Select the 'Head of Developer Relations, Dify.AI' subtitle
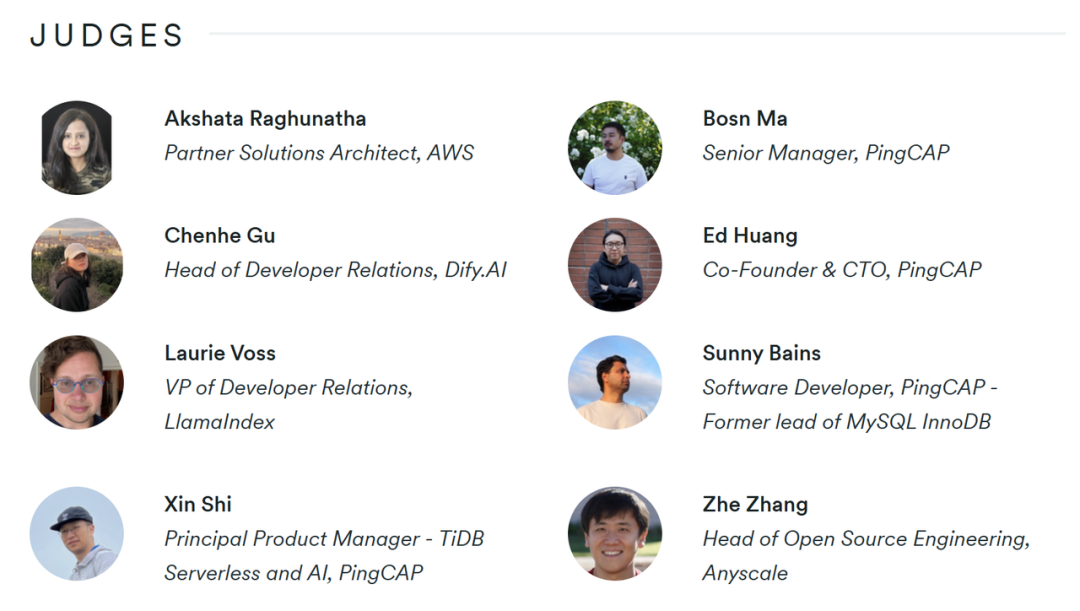The image size is (1080, 611). click(x=335, y=270)
